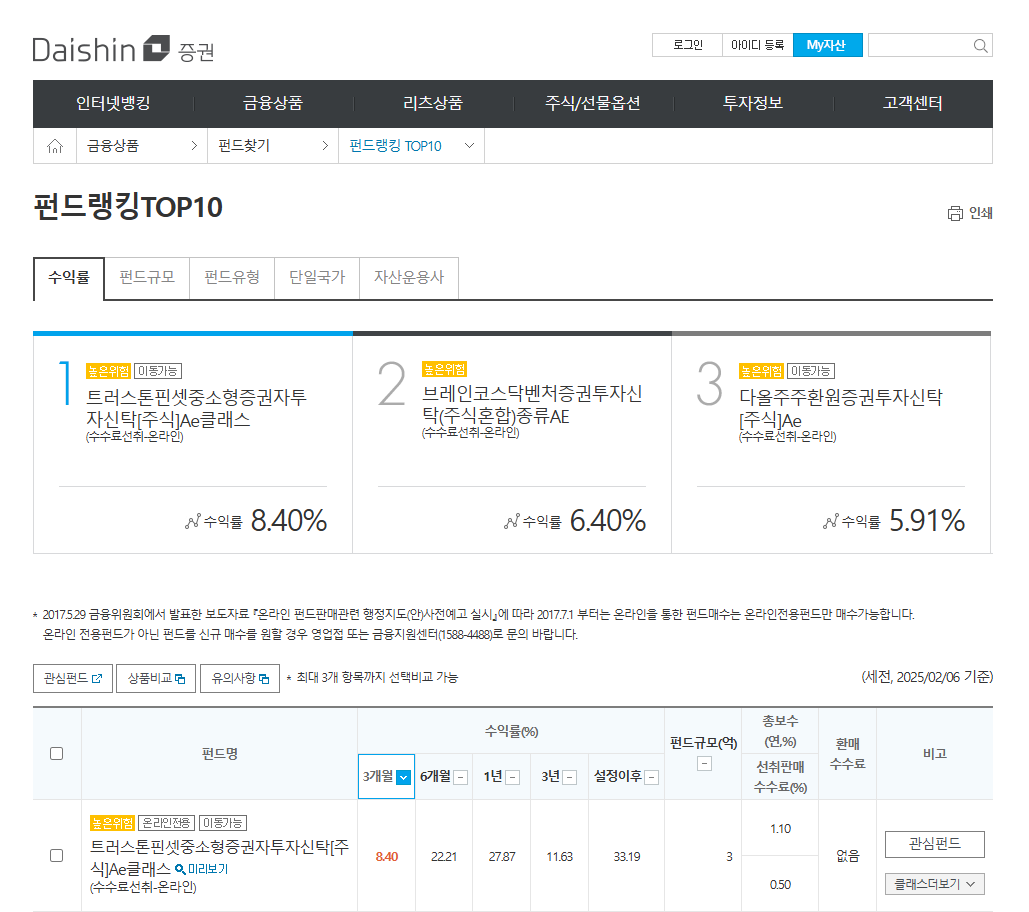1029x912 pixels.
Task: Click the 관심펀드 button in the fund row
Action: pyautogui.click(x=934, y=844)
